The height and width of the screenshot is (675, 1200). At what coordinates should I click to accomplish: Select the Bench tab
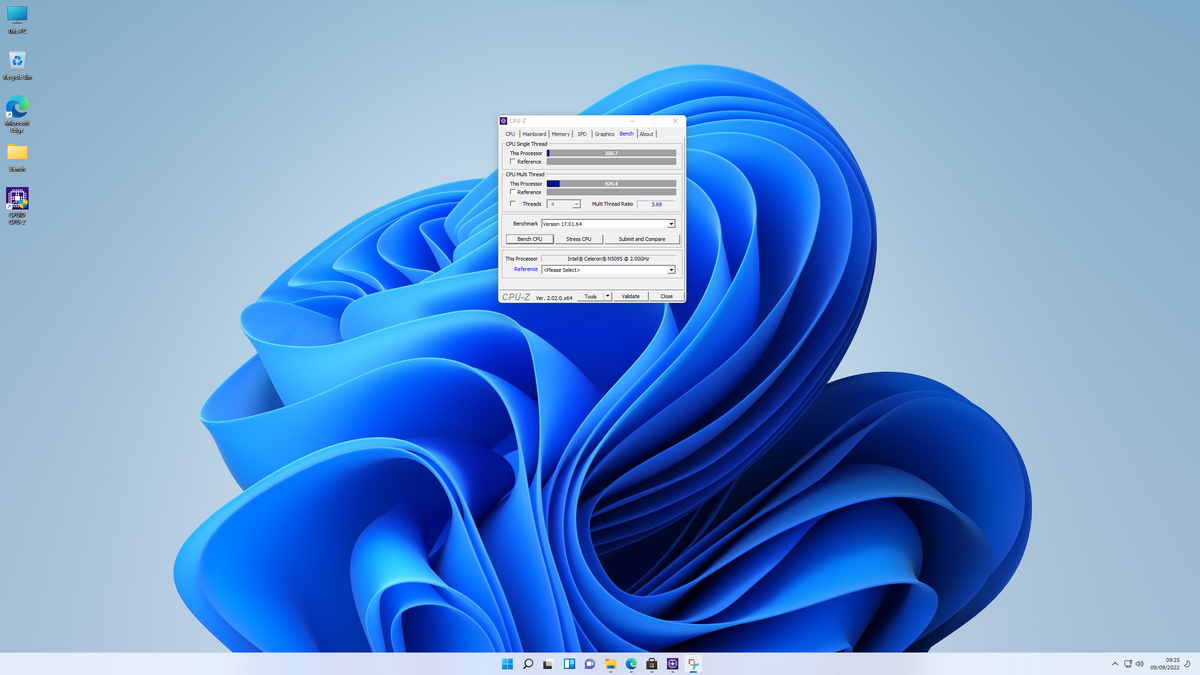627,133
